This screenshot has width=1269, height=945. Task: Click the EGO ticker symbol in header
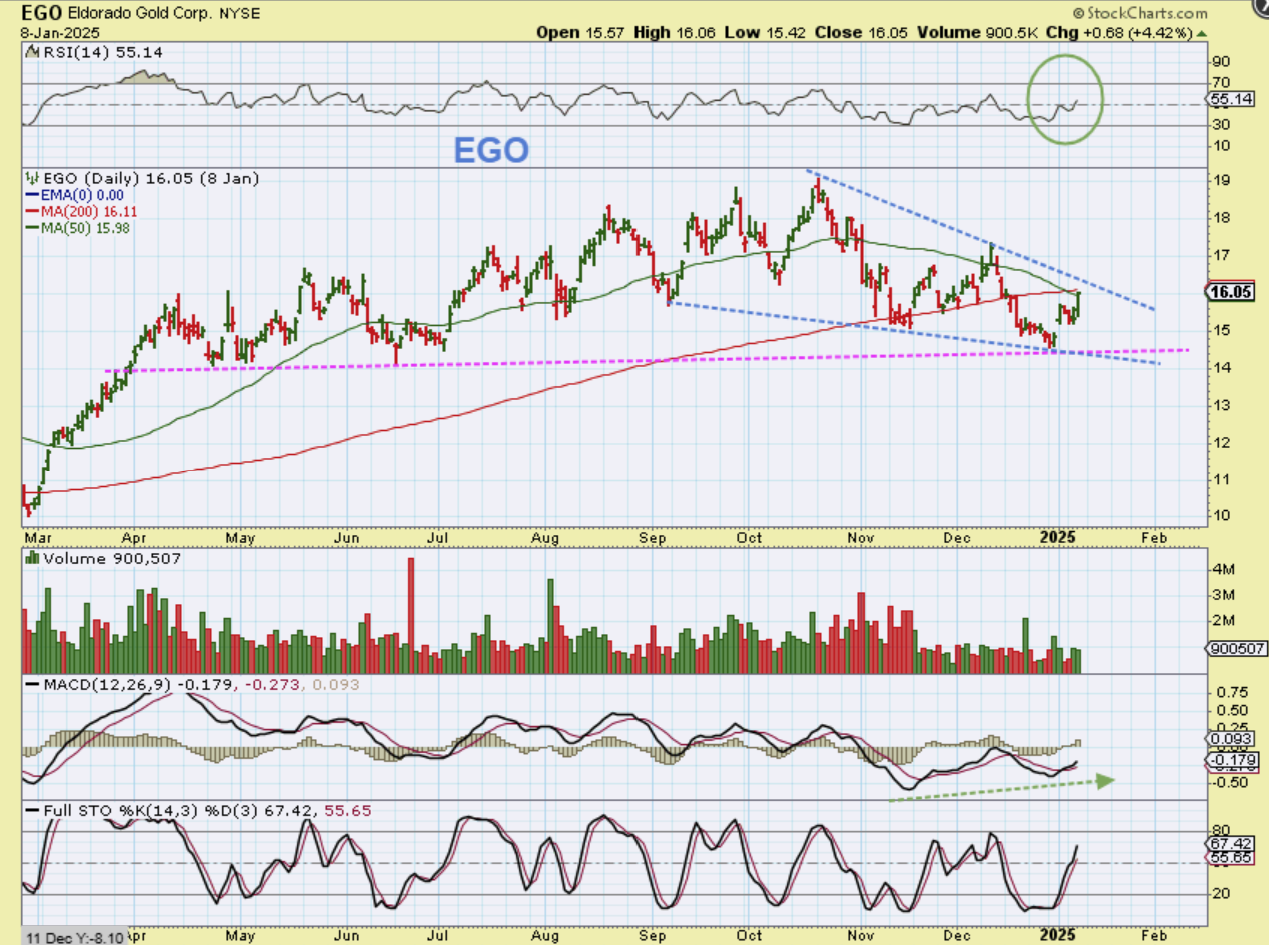(43, 14)
